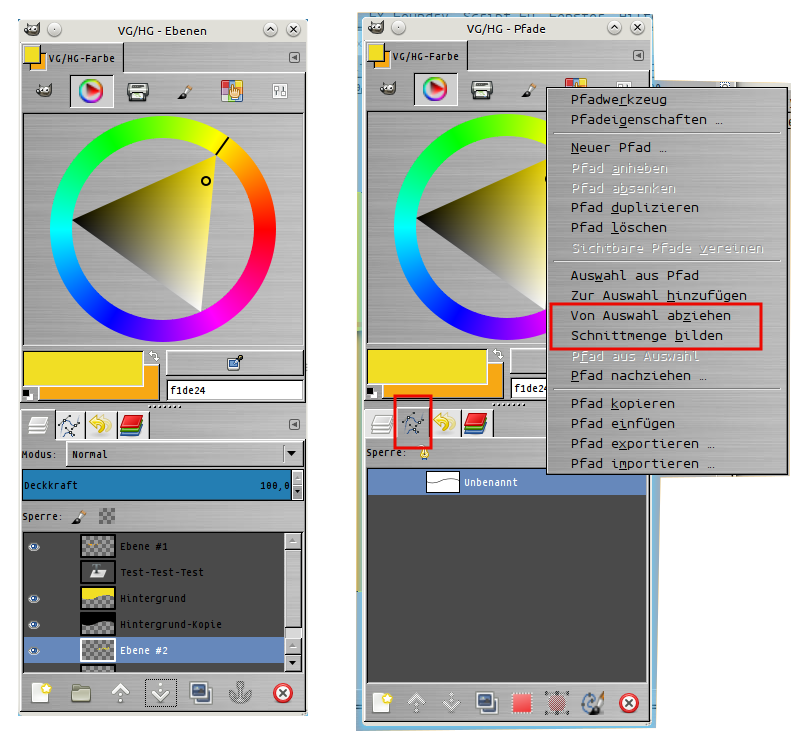The image size is (807, 747).
Task: Convert selection to path in Pfade window
Action: coord(557,703)
